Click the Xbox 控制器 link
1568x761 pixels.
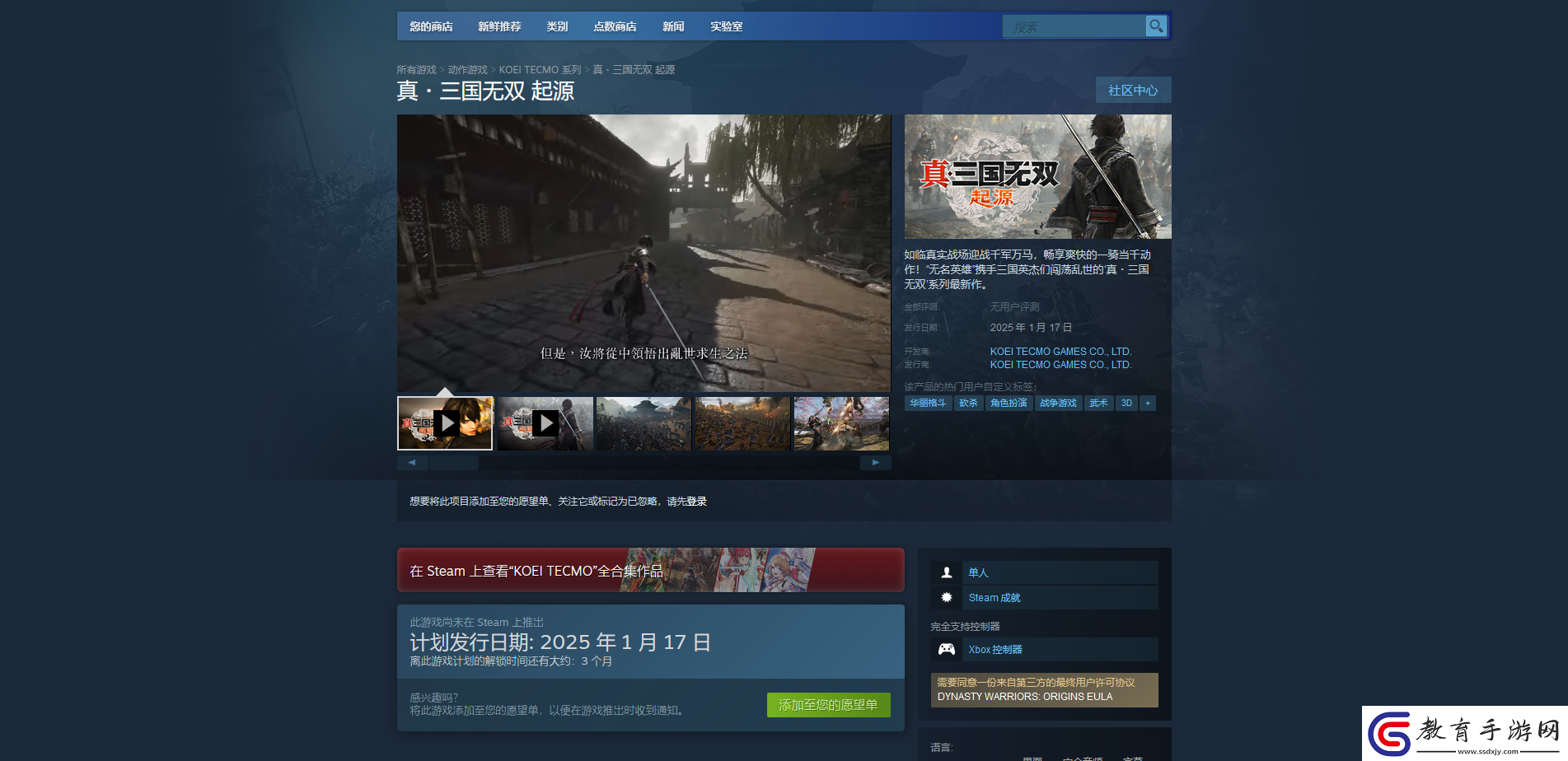tap(995, 650)
